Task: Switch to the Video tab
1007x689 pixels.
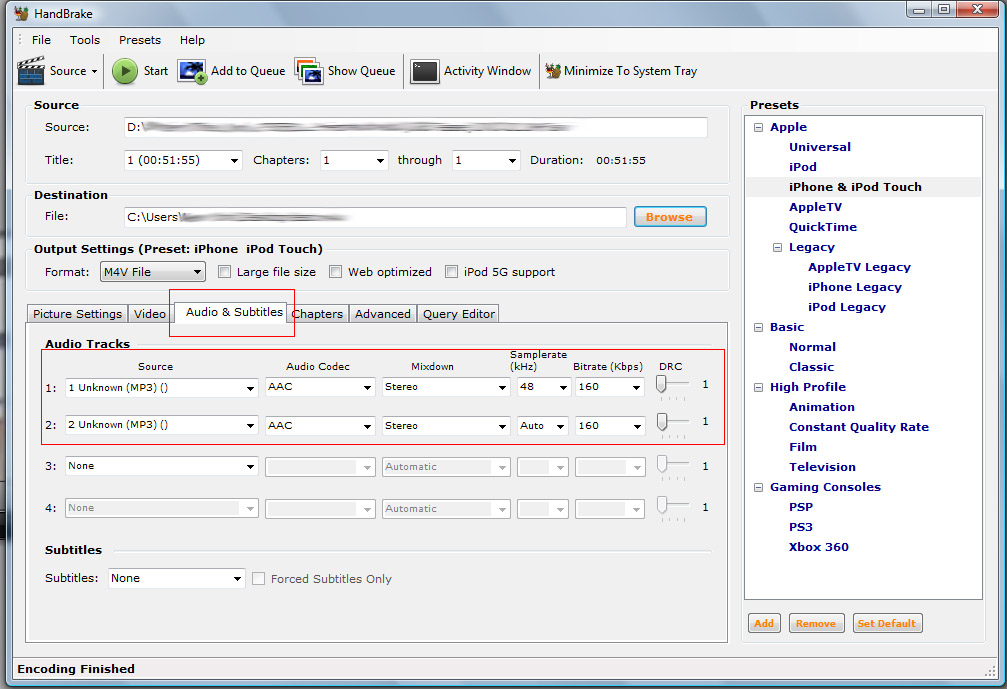Action: [x=150, y=314]
